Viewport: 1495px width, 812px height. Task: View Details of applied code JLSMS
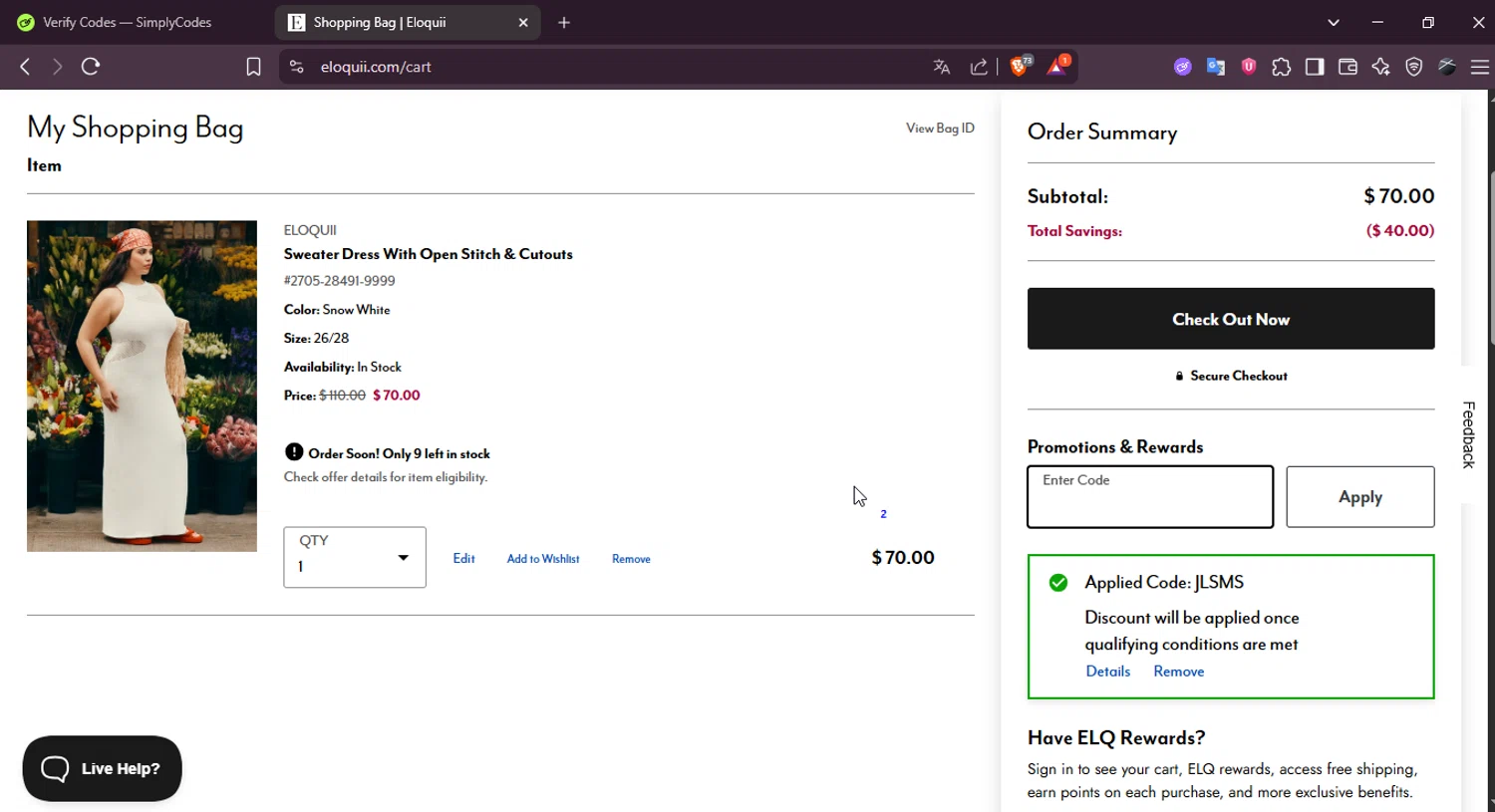pos(1108,672)
